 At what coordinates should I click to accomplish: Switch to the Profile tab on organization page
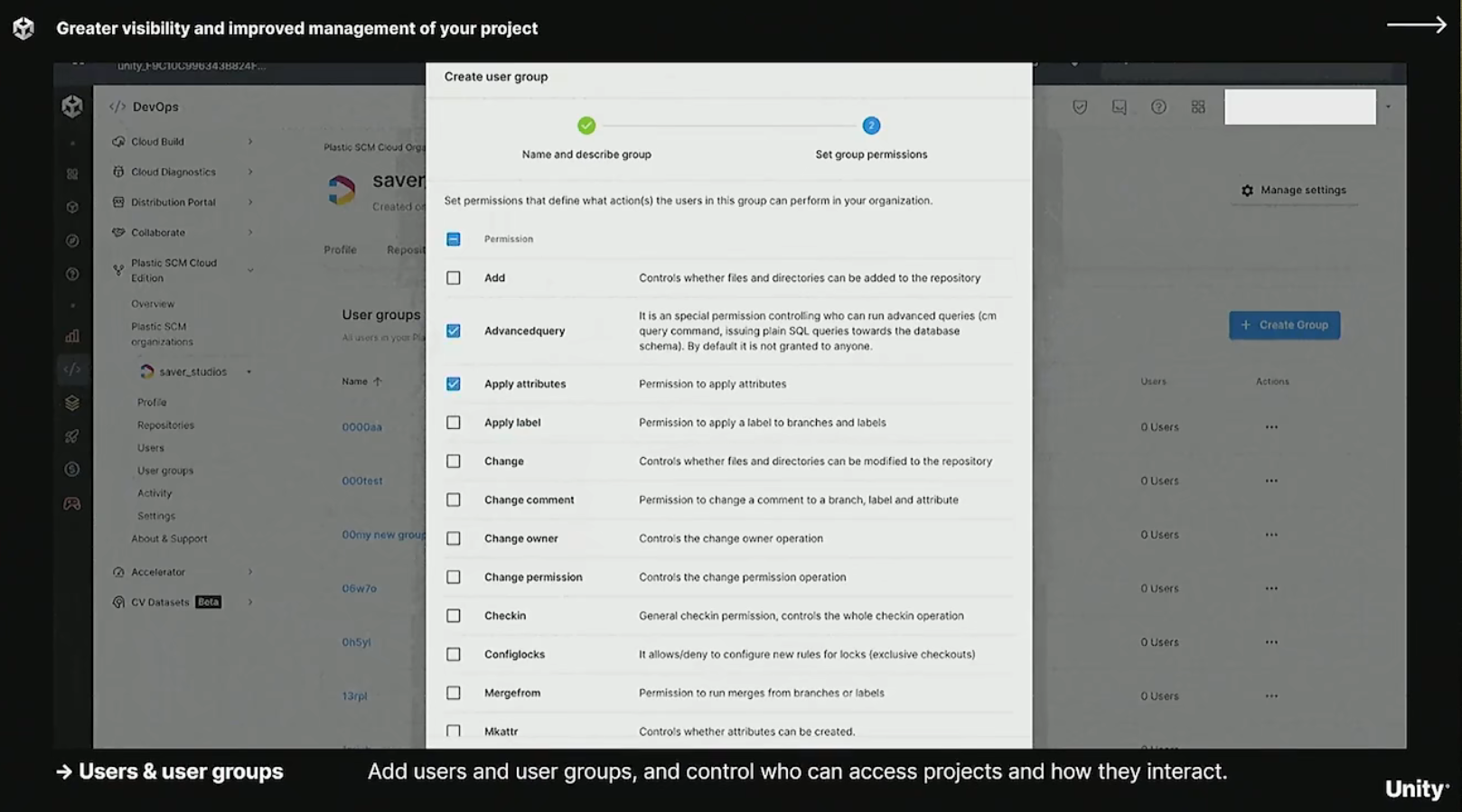(x=340, y=250)
